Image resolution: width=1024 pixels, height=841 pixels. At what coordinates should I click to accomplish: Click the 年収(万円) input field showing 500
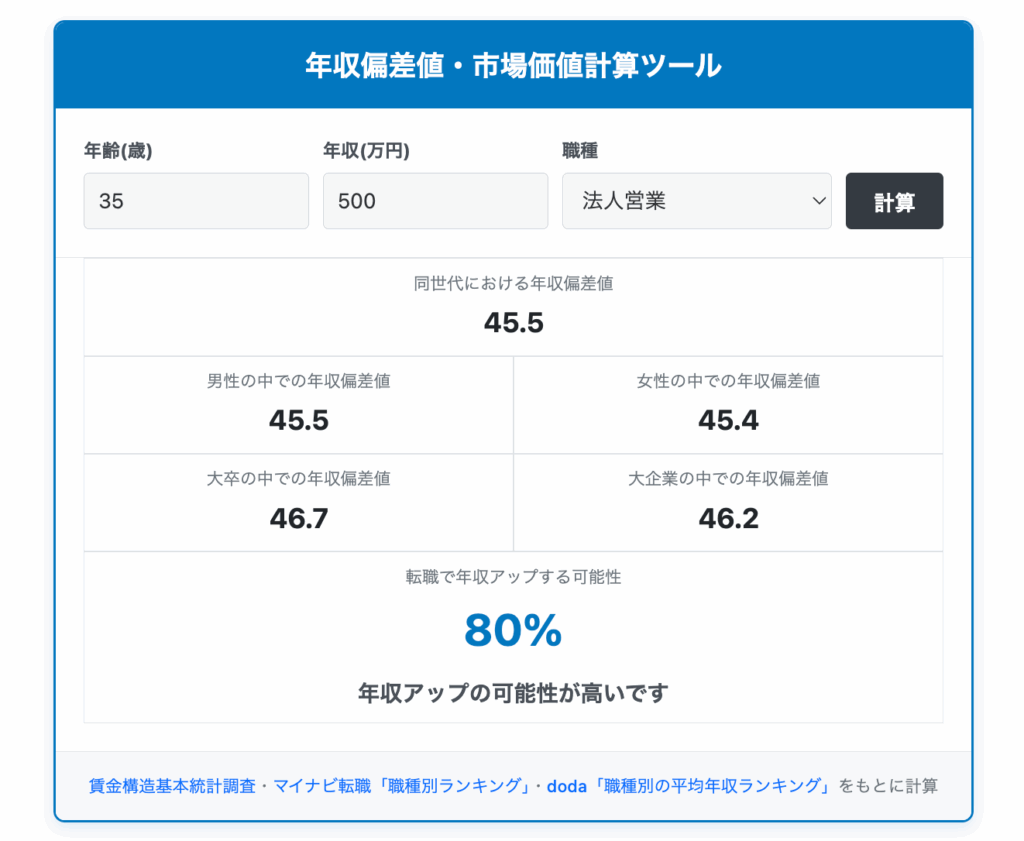pyautogui.click(x=435, y=201)
